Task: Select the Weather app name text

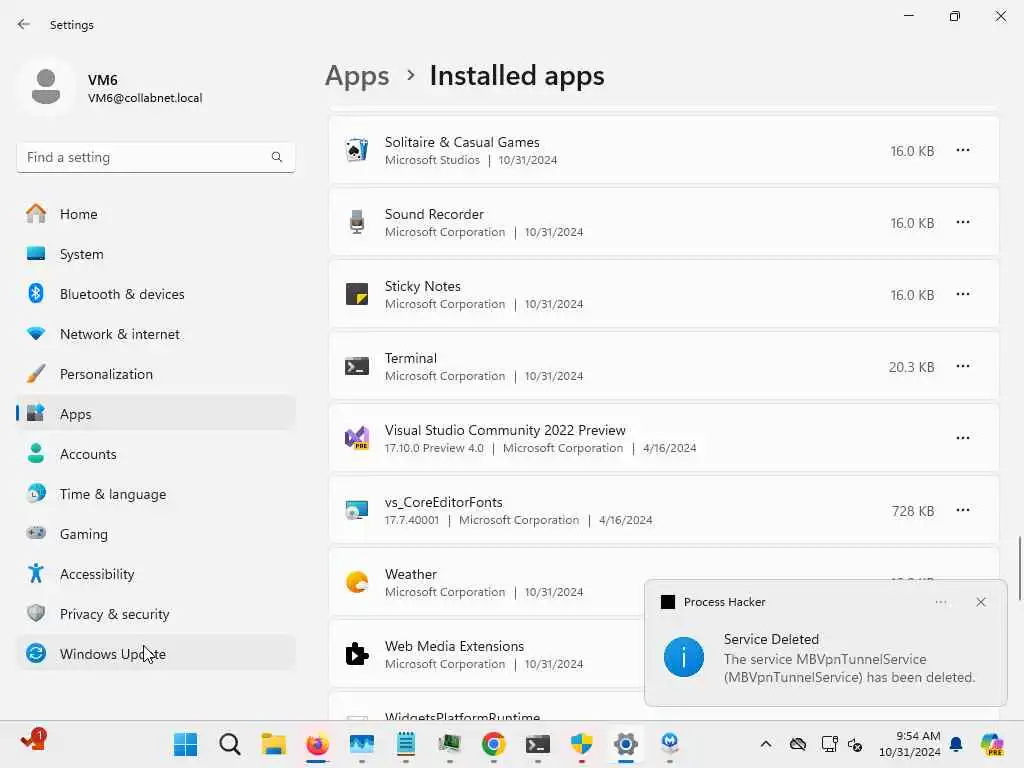Action: (411, 574)
